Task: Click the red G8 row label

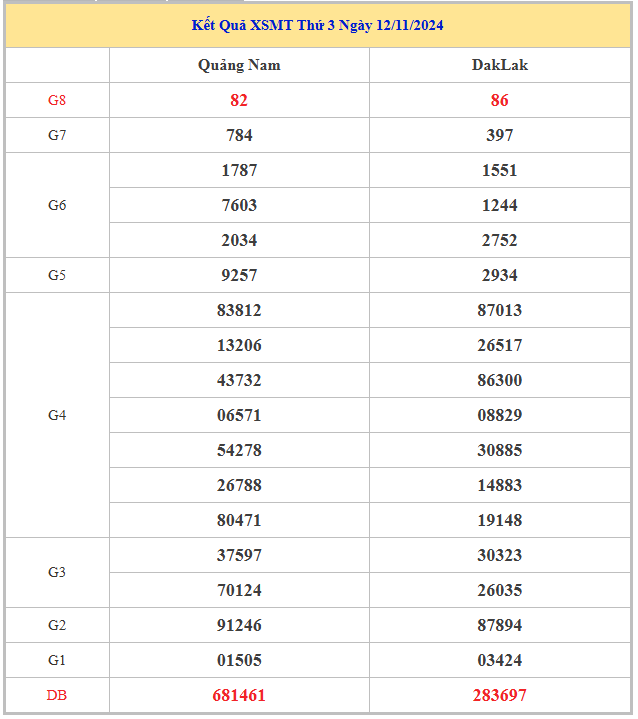Action: pos(57,100)
